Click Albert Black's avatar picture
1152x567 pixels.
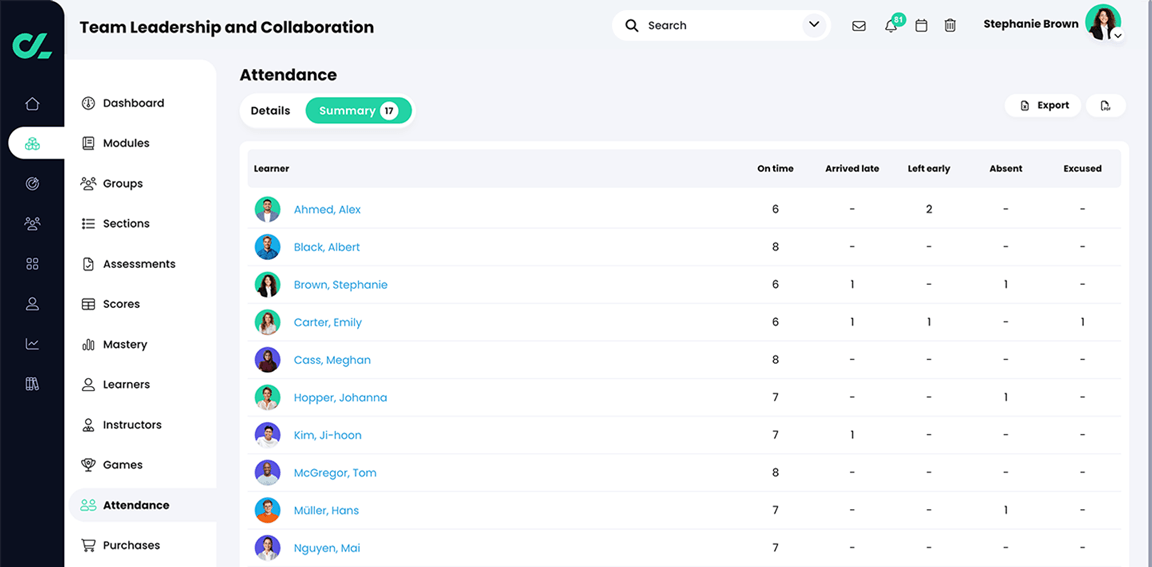[x=267, y=247]
